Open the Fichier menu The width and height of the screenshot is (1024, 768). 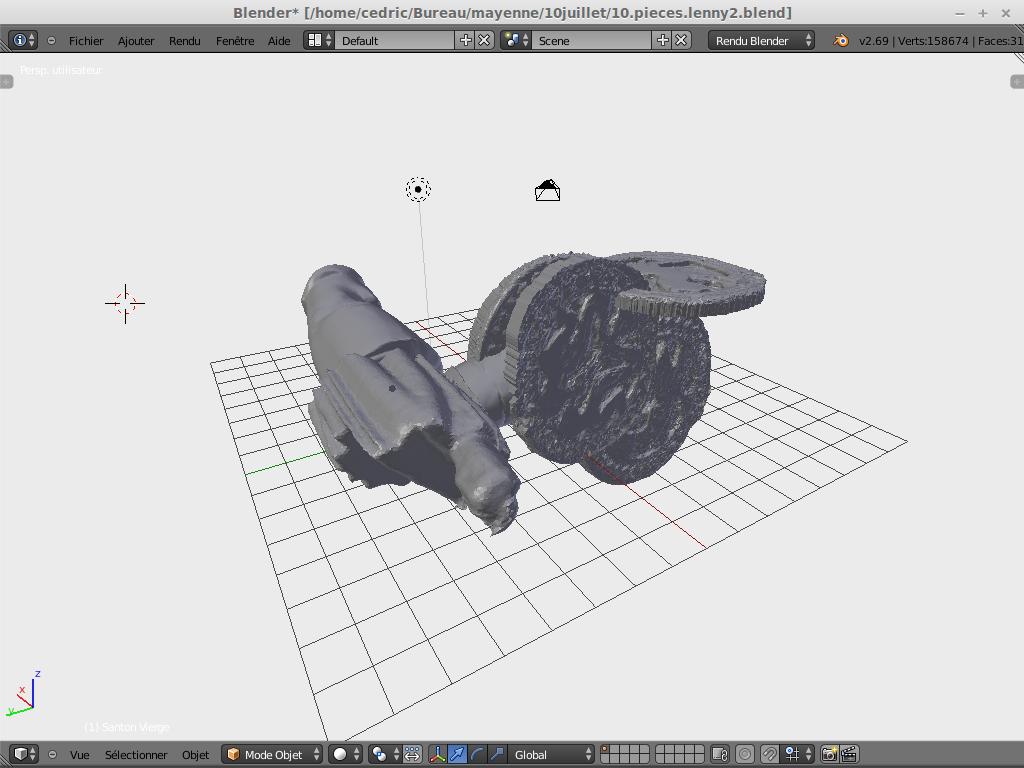point(86,40)
